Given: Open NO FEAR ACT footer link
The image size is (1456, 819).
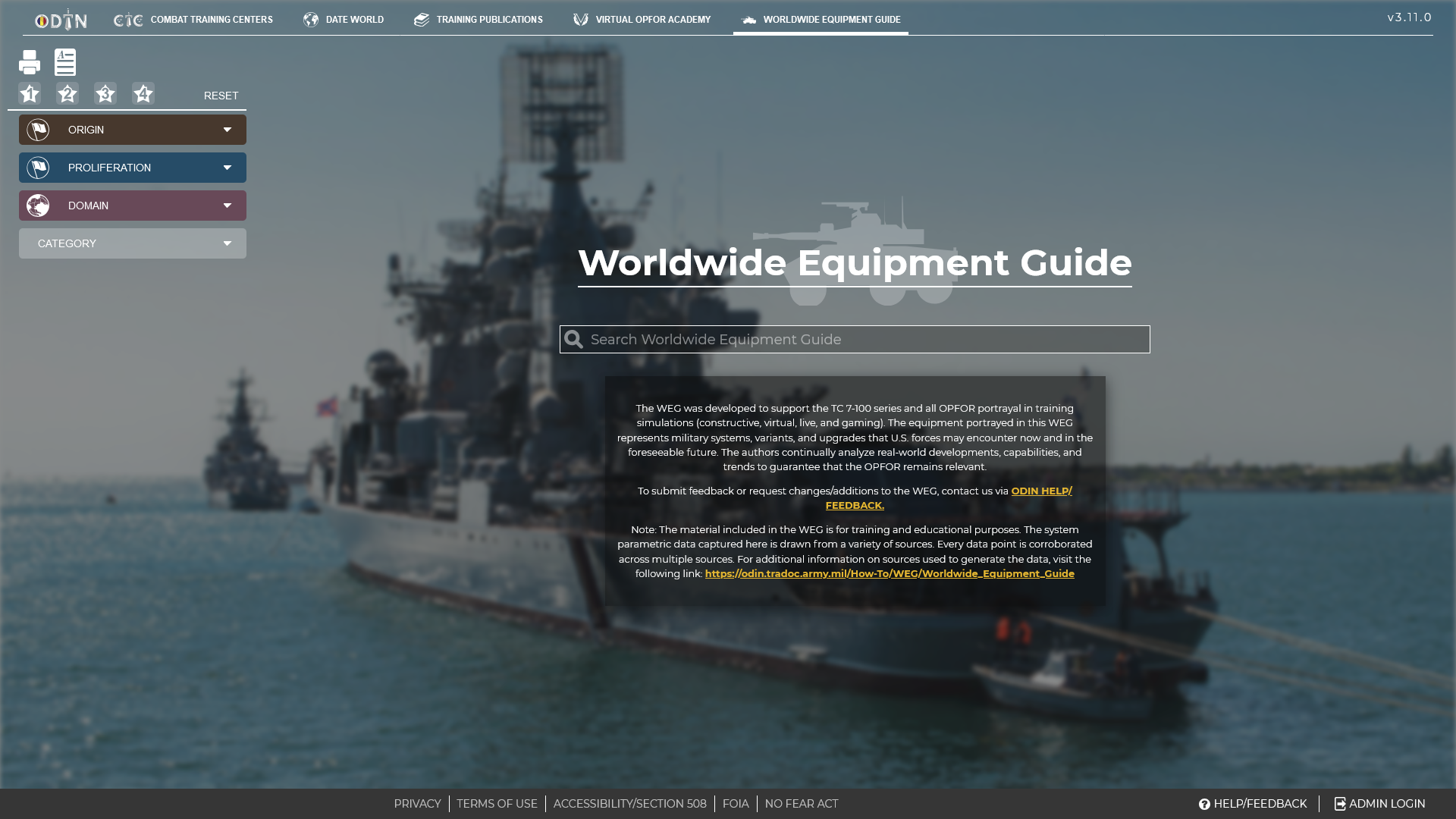Looking at the screenshot, I should (802, 804).
